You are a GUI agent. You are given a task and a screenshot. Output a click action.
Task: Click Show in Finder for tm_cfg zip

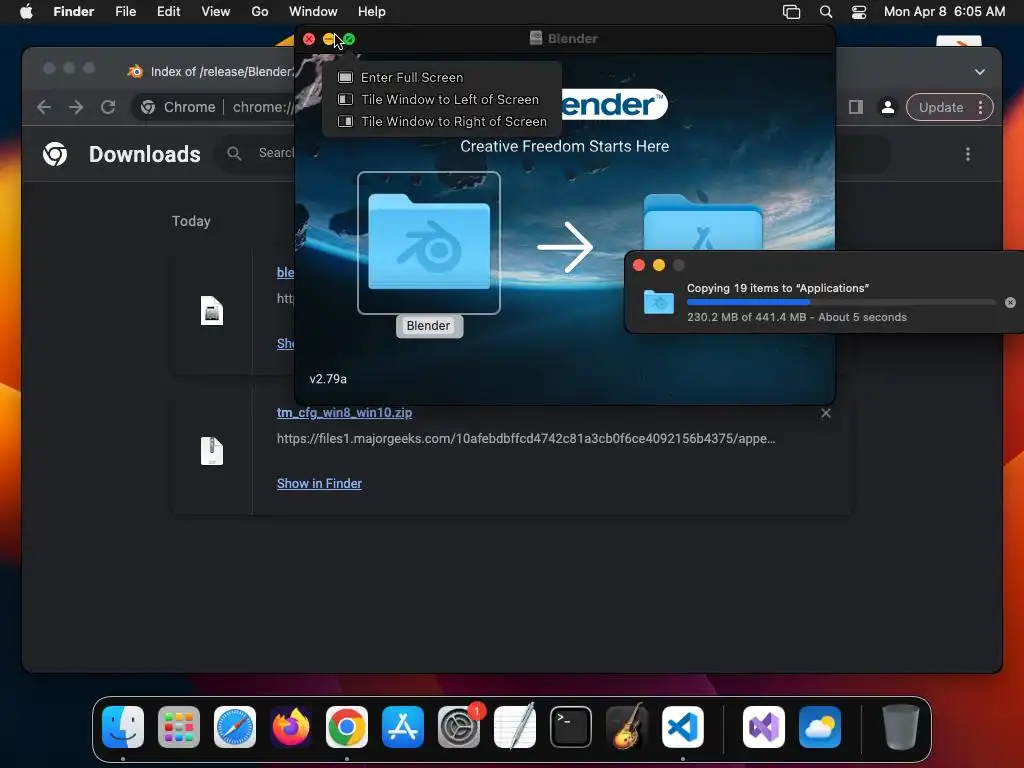coord(319,483)
